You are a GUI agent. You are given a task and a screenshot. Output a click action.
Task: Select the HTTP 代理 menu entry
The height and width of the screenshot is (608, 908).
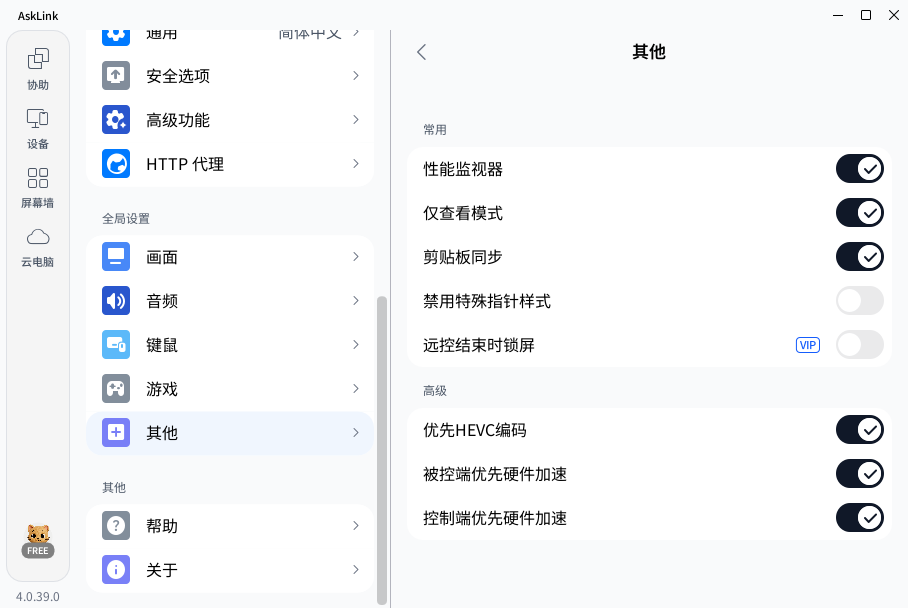click(230, 164)
